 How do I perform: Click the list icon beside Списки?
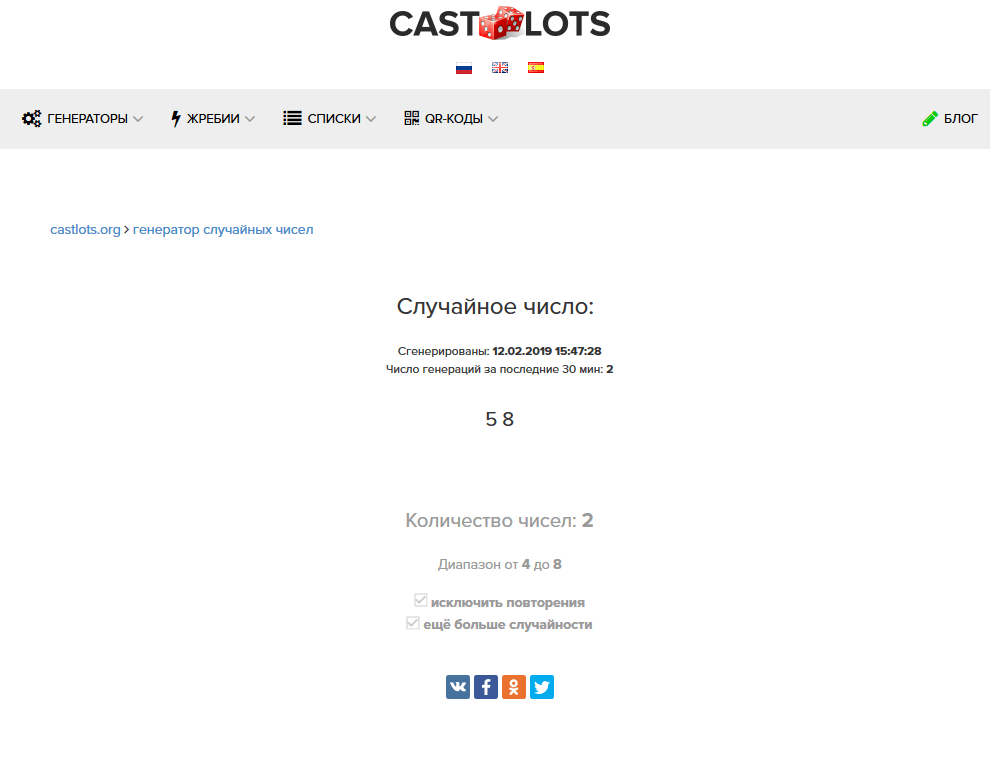point(292,118)
